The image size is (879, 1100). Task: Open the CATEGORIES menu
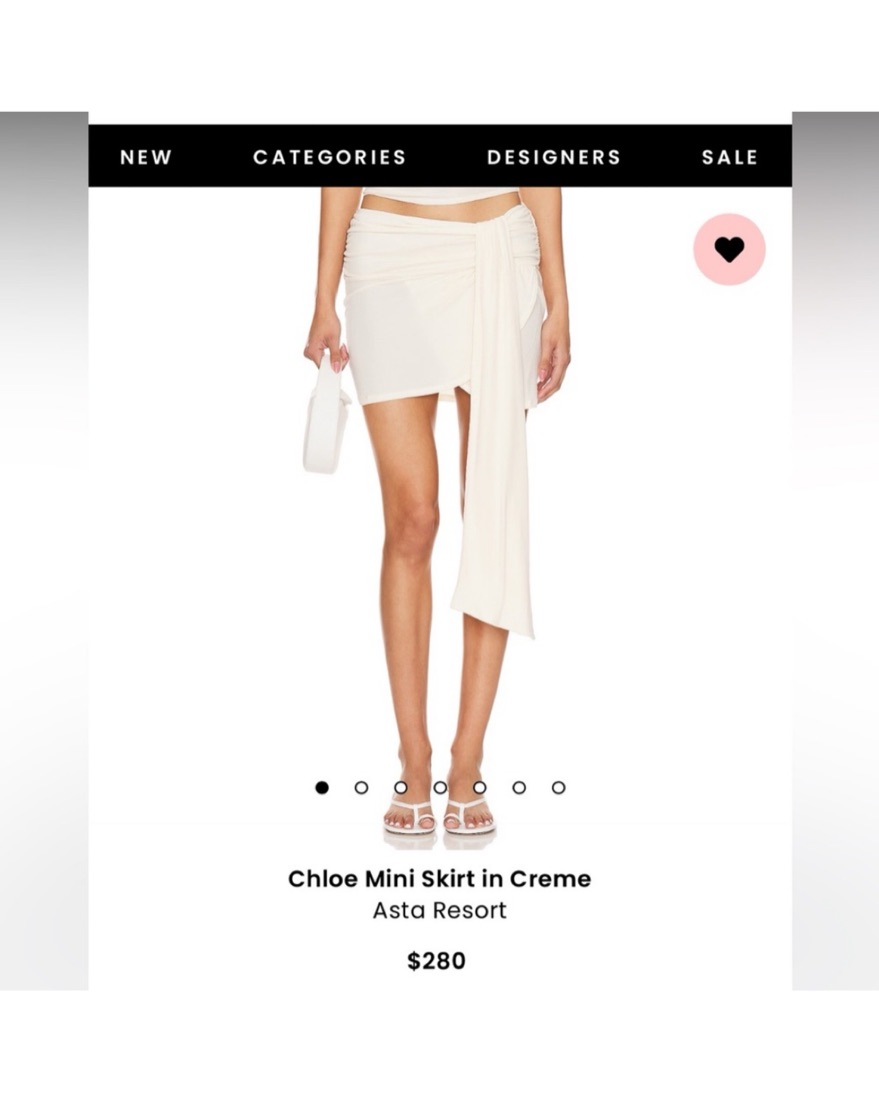(330, 157)
